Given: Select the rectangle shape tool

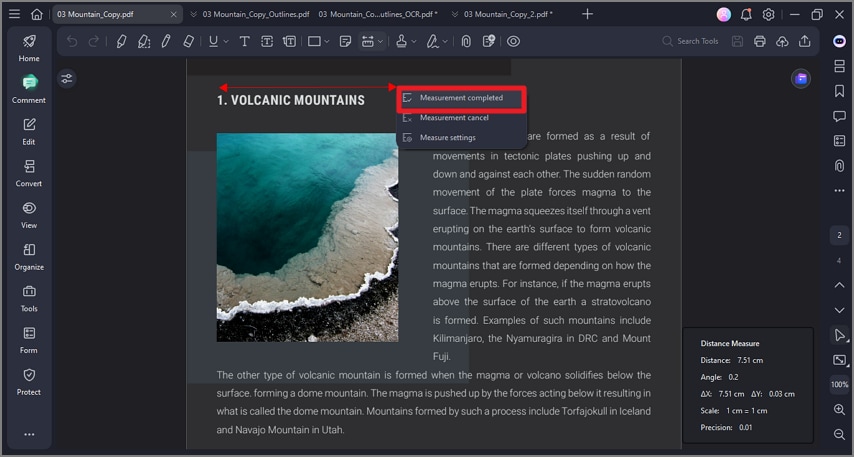Looking at the screenshot, I should (314, 41).
